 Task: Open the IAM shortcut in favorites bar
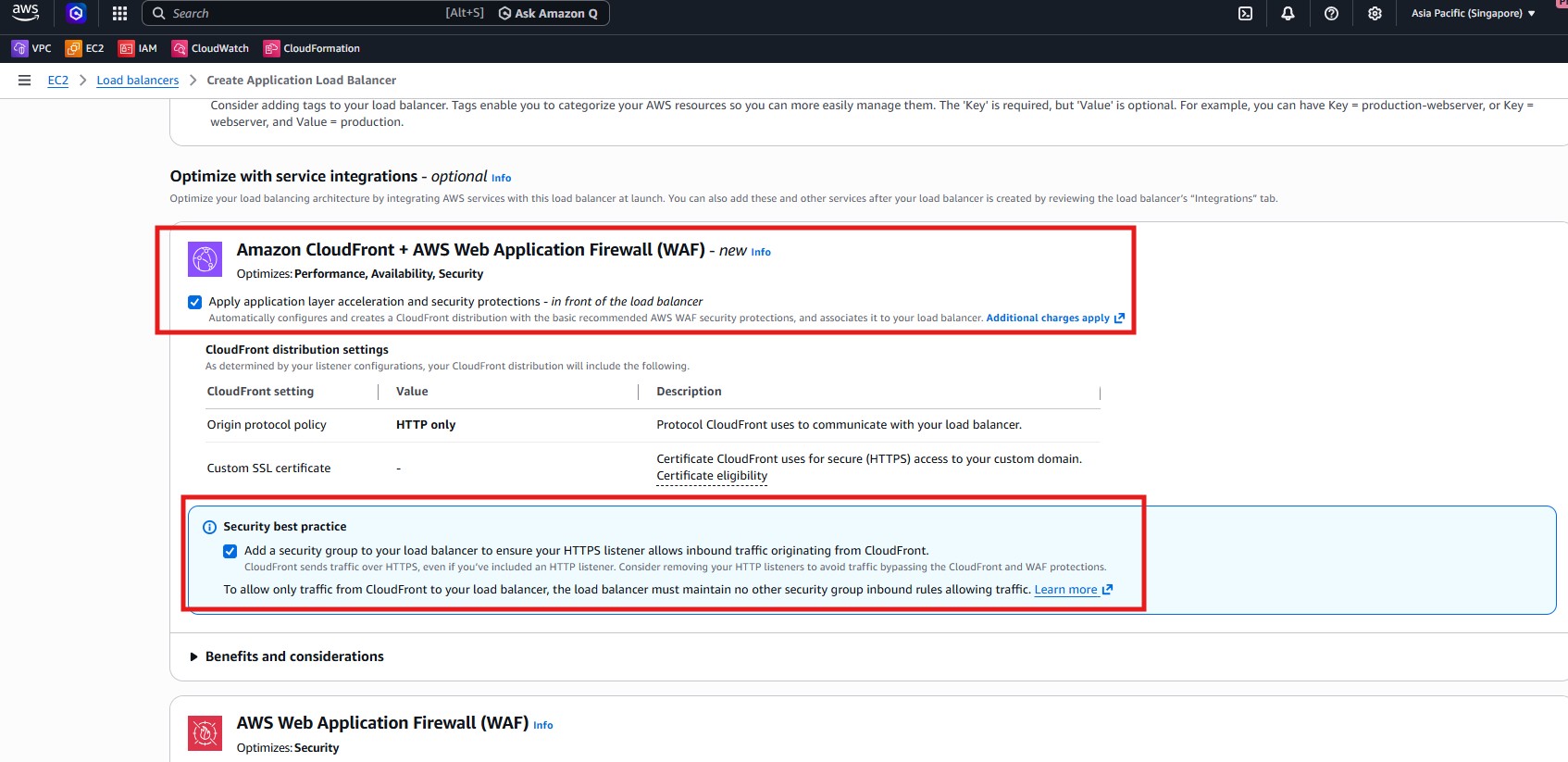[x=138, y=48]
